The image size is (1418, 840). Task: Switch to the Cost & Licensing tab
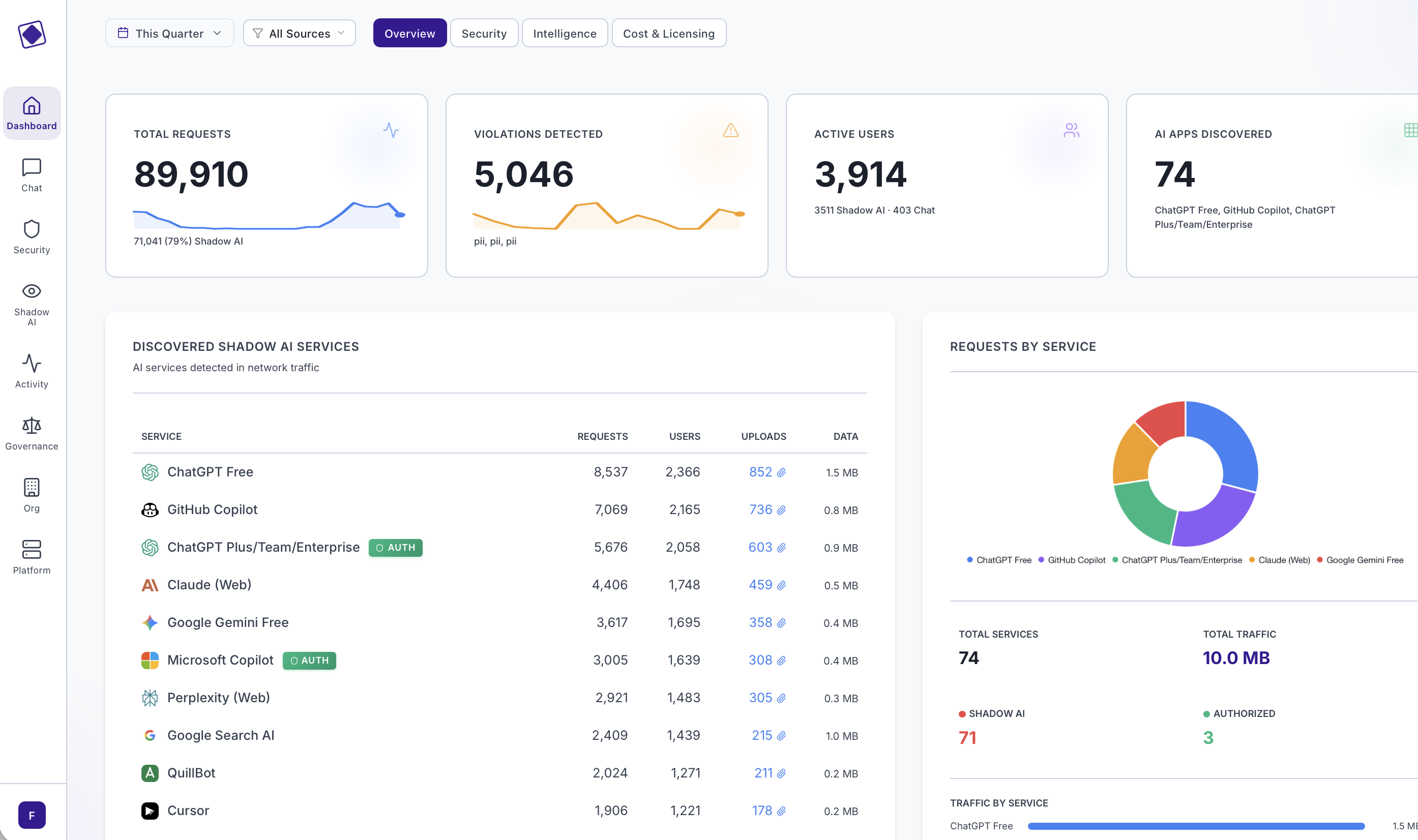tap(668, 34)
